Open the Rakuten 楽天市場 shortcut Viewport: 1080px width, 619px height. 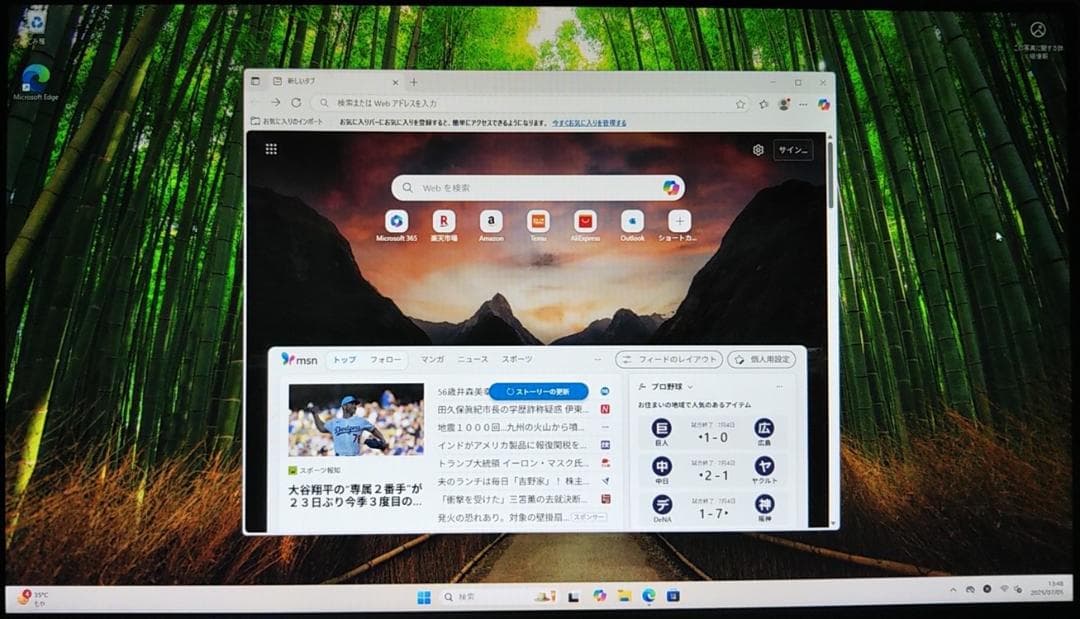443,222
